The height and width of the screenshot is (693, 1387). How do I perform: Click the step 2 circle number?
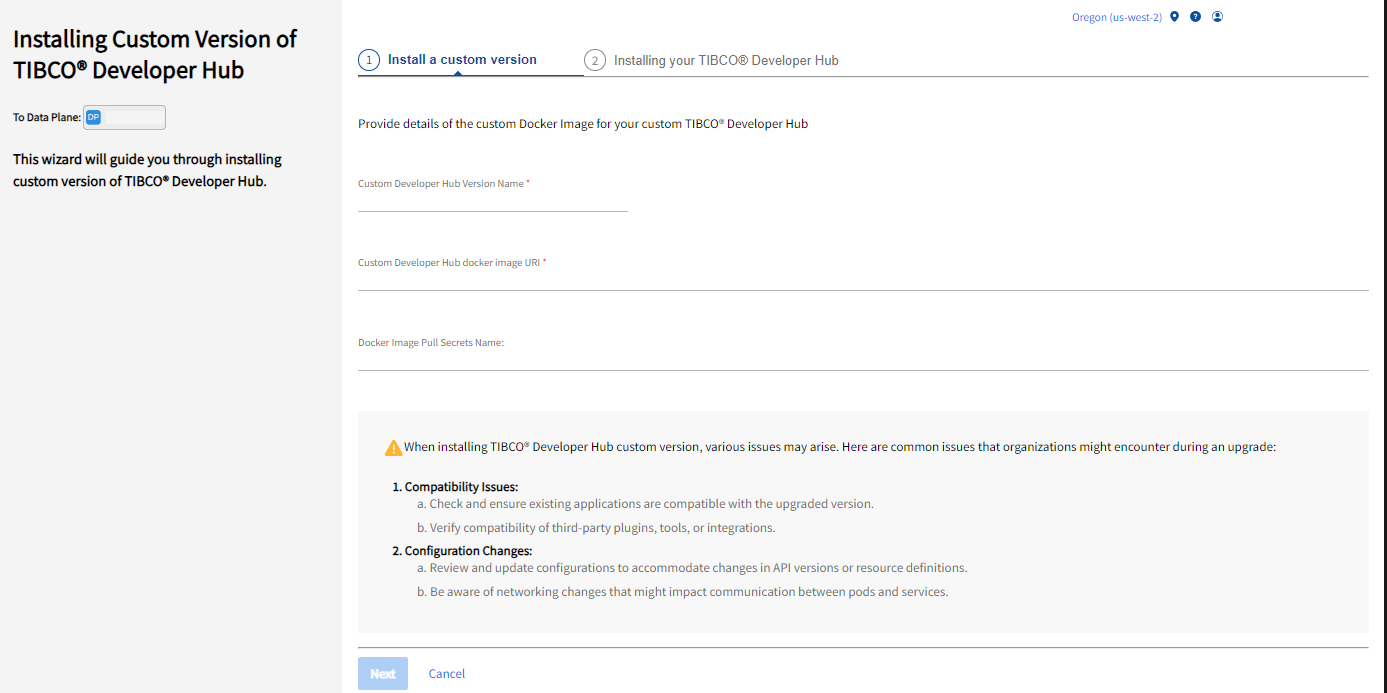coord(595,61)
